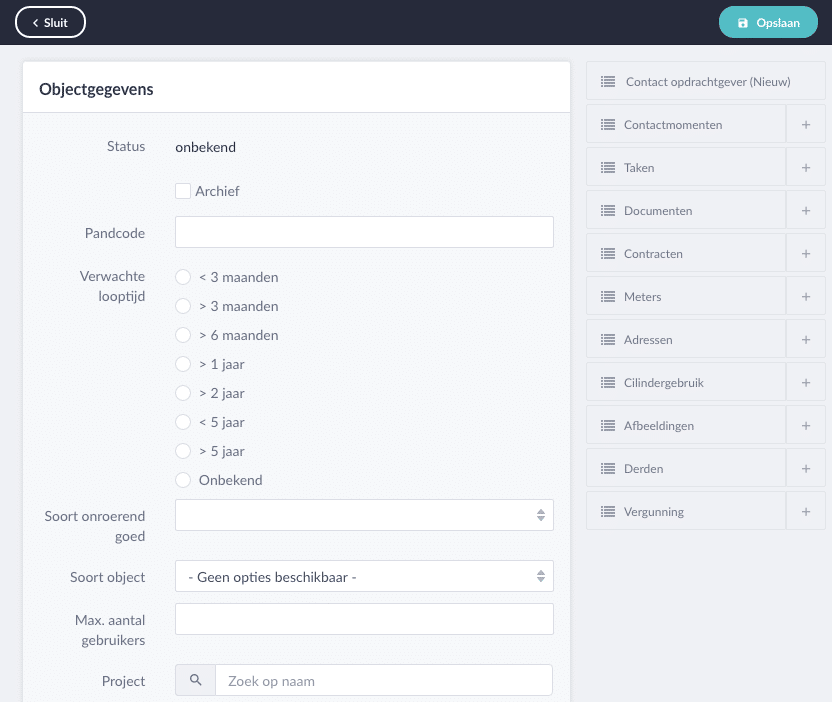
Task: Save the form with Opslaan
Action: pos(768,22)
